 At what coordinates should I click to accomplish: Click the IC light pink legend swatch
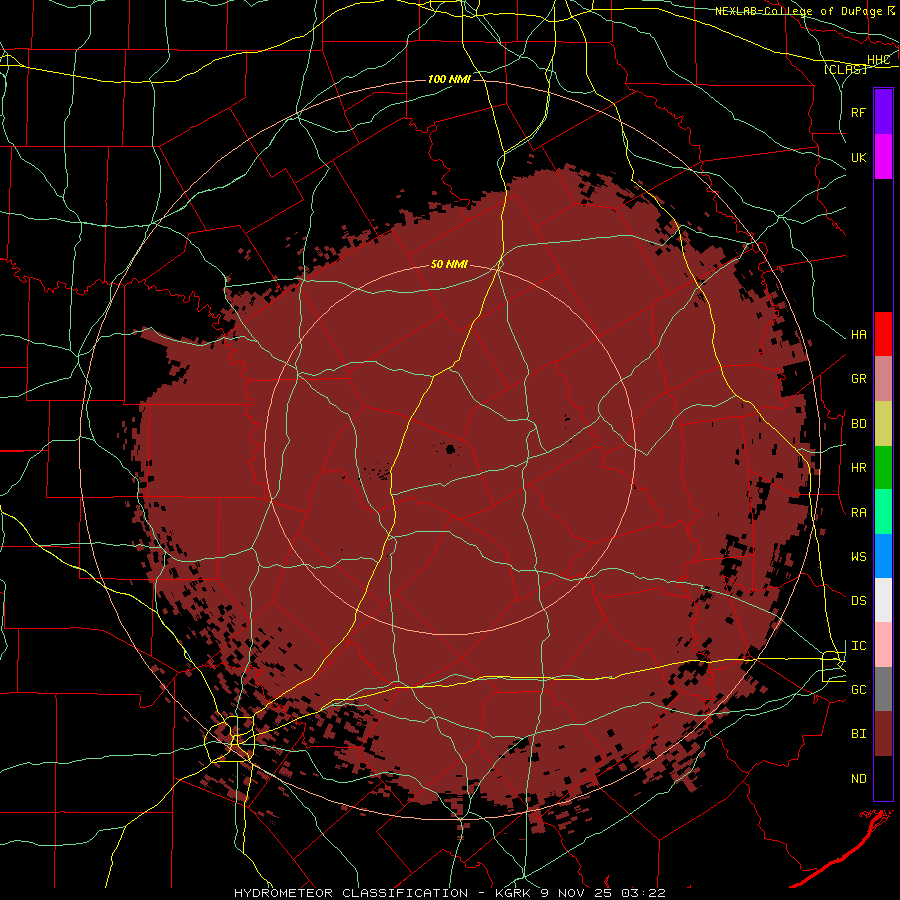(x=883, y=645)
